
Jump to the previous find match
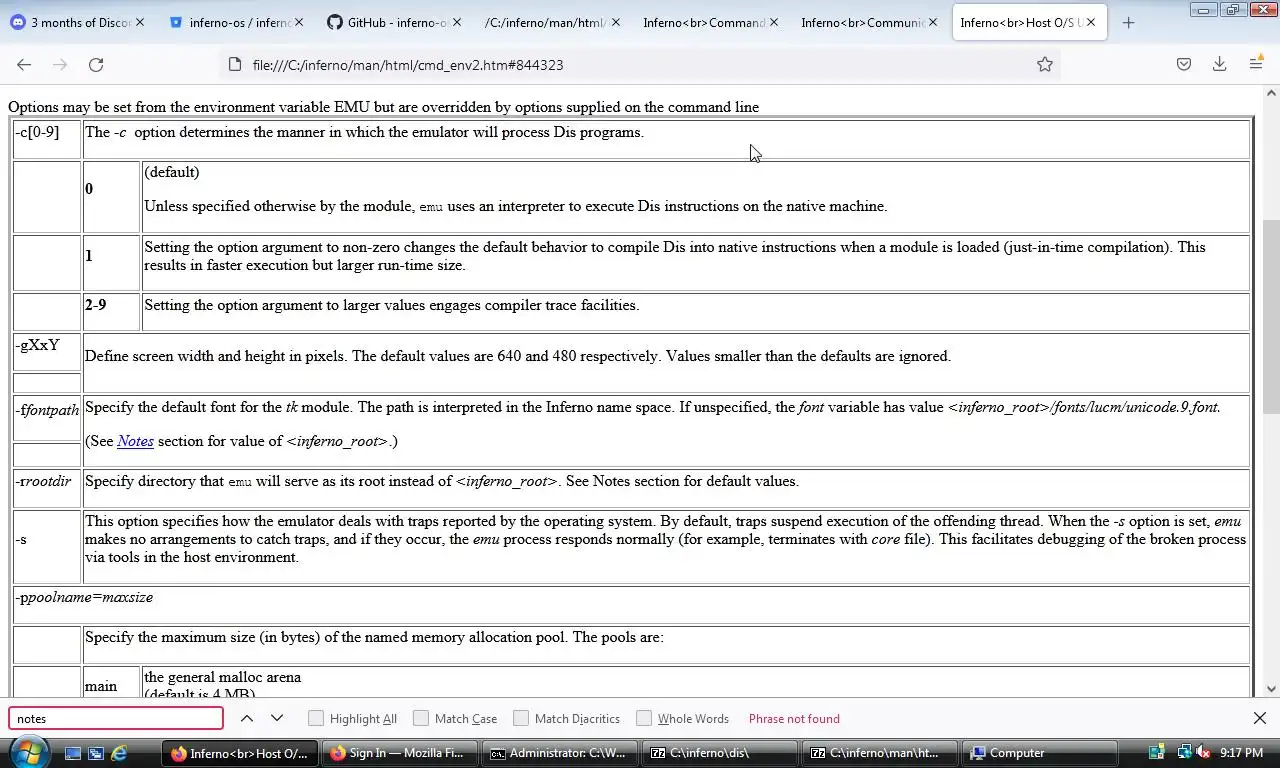click(247, 718)
